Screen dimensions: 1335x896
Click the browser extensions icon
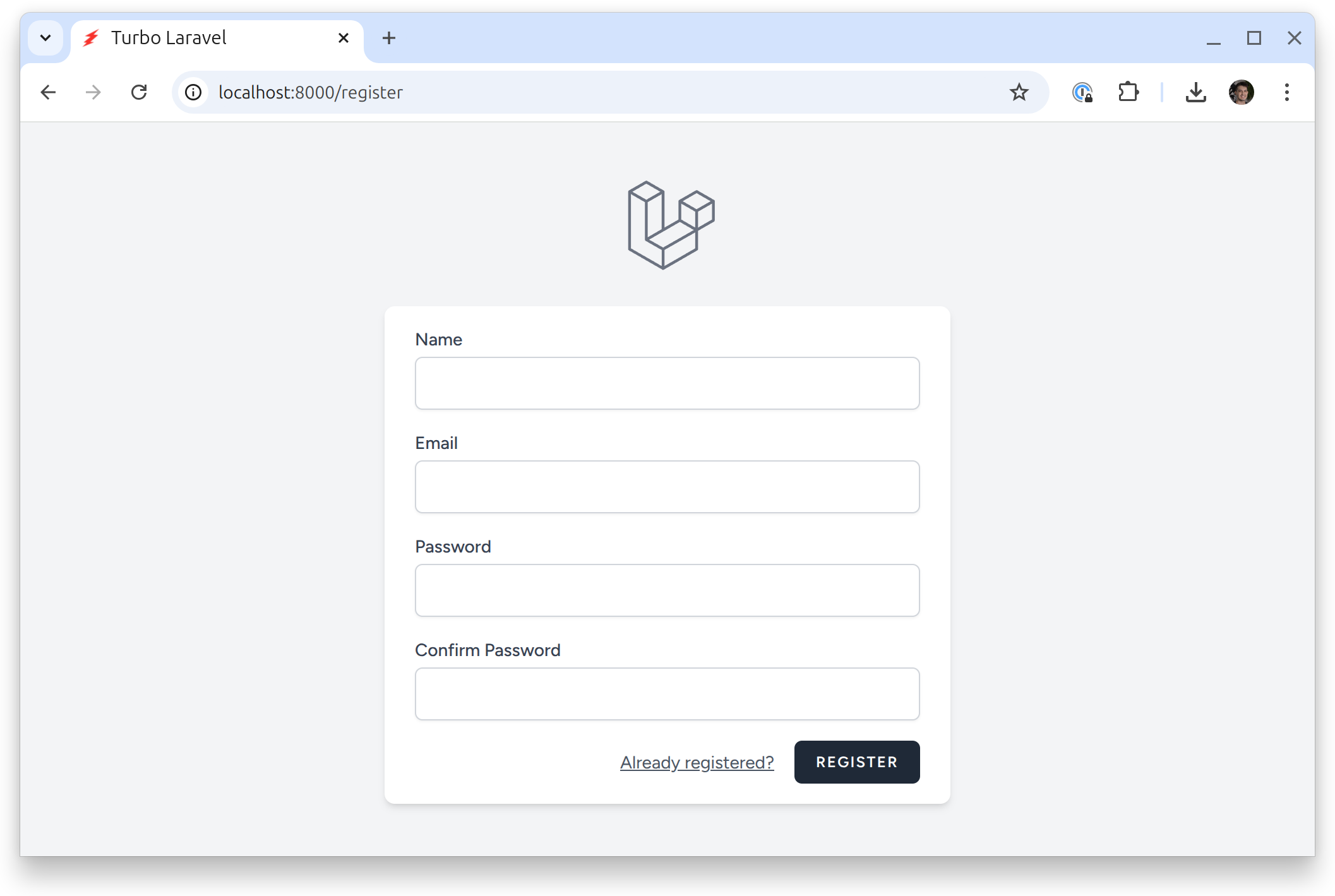coord(1128,92)
